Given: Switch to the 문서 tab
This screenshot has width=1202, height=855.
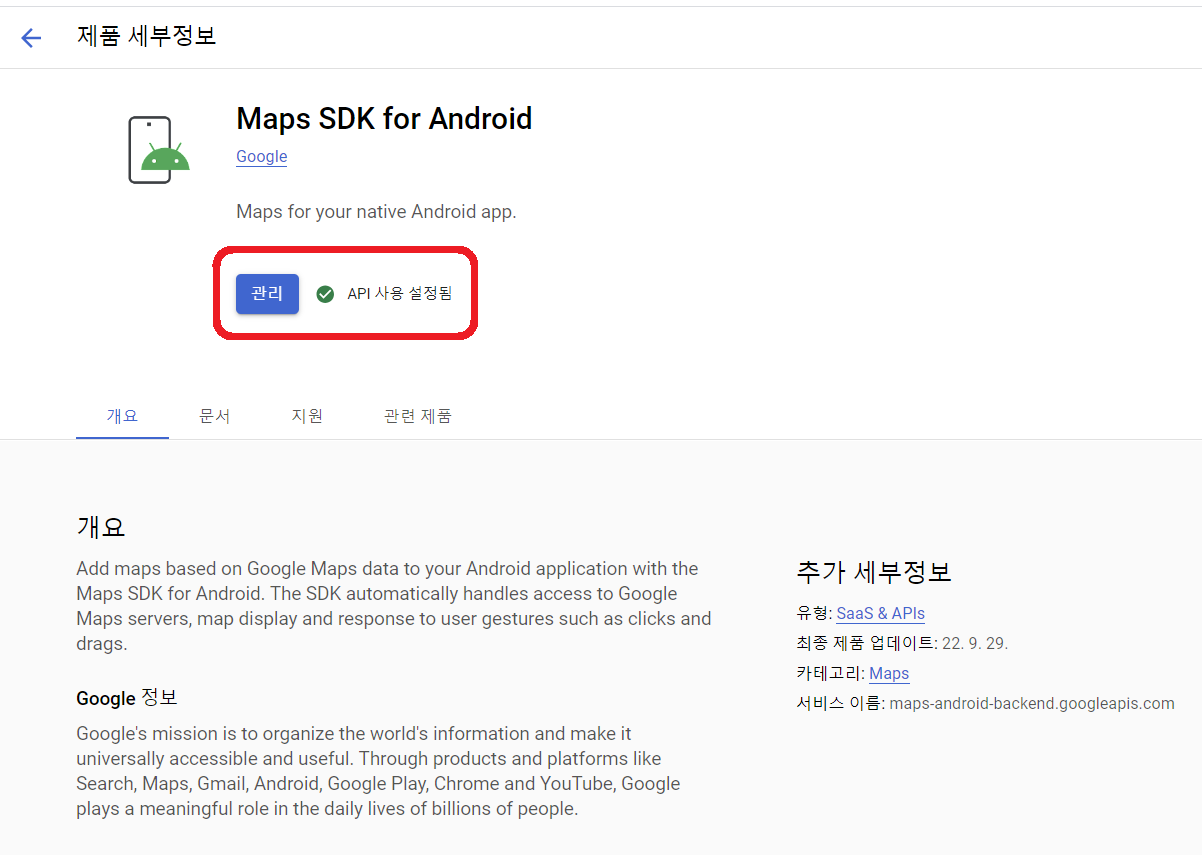Looking at the screenshot, I should pyautogui.click(x=215, y=416).
